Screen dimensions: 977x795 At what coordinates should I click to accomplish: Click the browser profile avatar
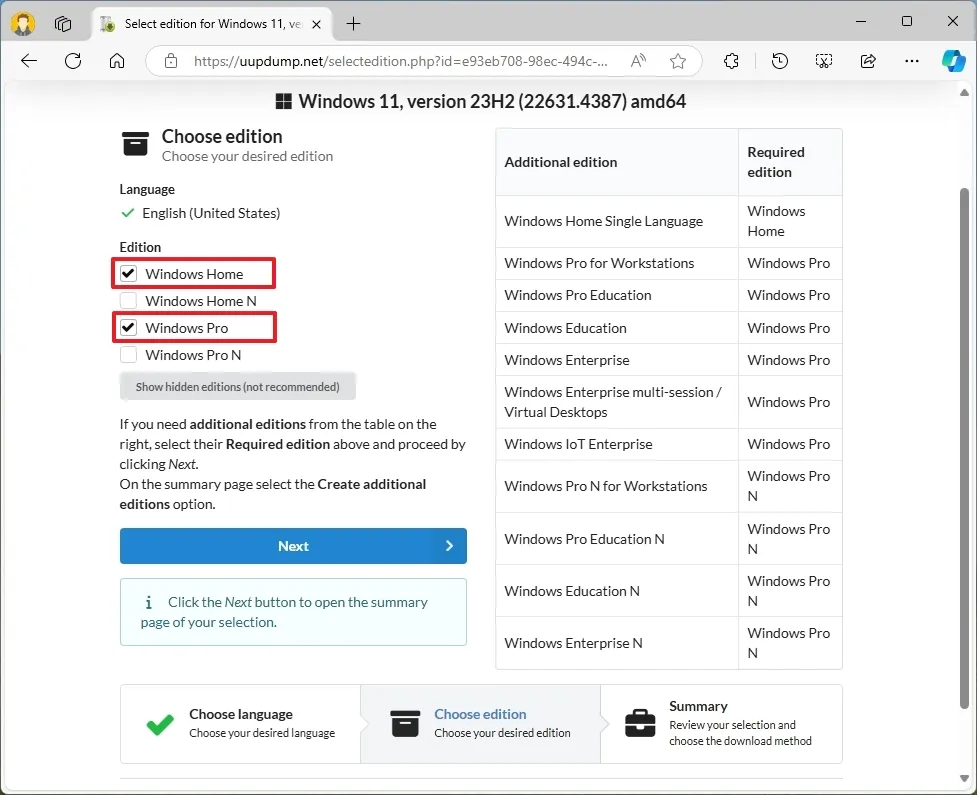pyautogui.click(x=22, y=24)
